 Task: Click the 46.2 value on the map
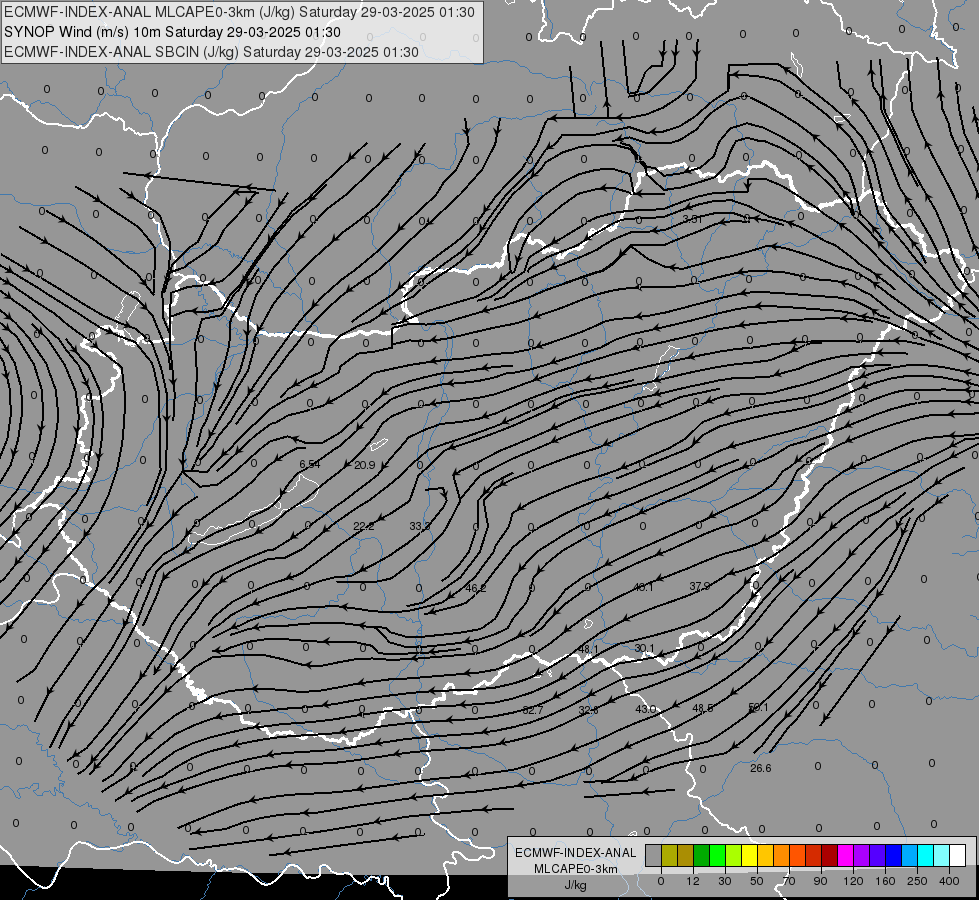point(476,588)
